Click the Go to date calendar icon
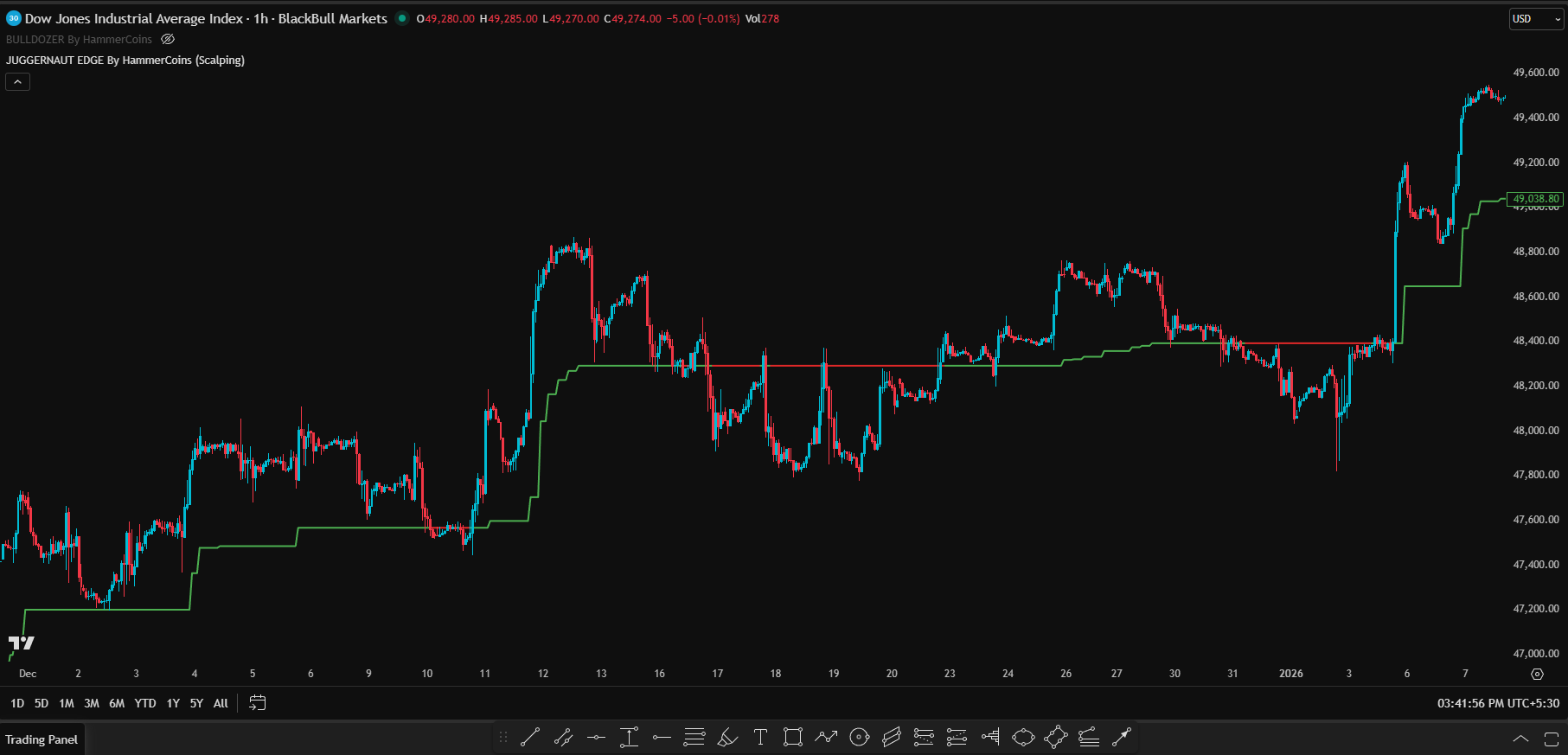The width and height of the screenshot is (1568, 755). (x=257, y=703)
